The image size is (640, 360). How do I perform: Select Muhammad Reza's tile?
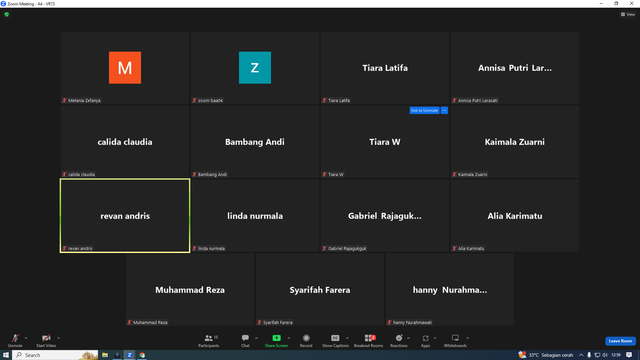tap(190, 289)
